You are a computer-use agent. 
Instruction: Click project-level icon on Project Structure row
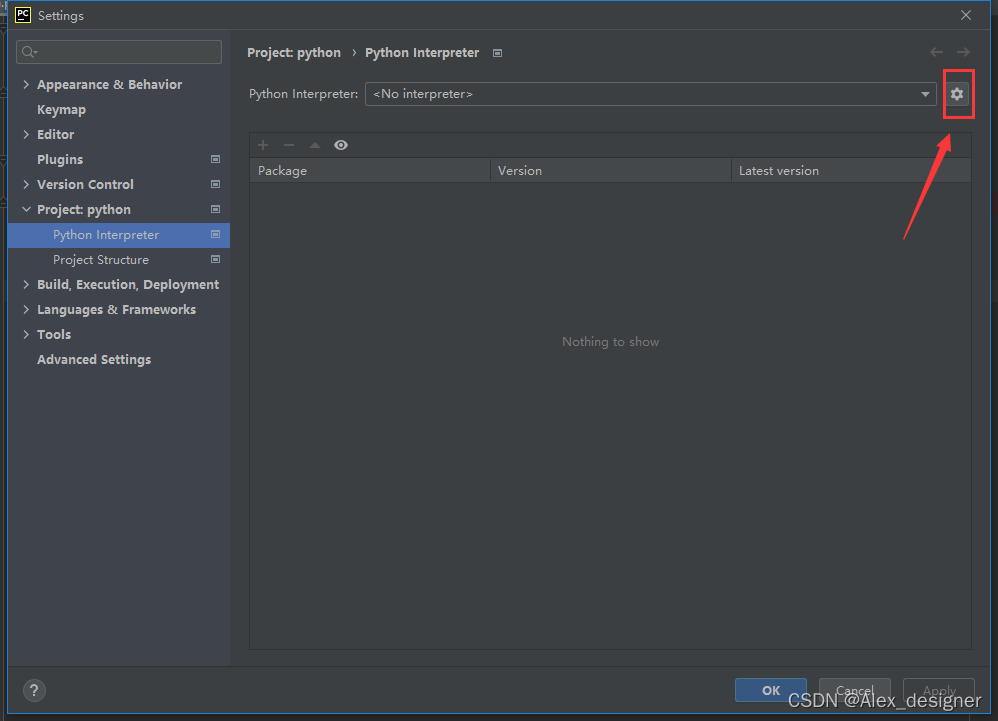tap(215, 260)
